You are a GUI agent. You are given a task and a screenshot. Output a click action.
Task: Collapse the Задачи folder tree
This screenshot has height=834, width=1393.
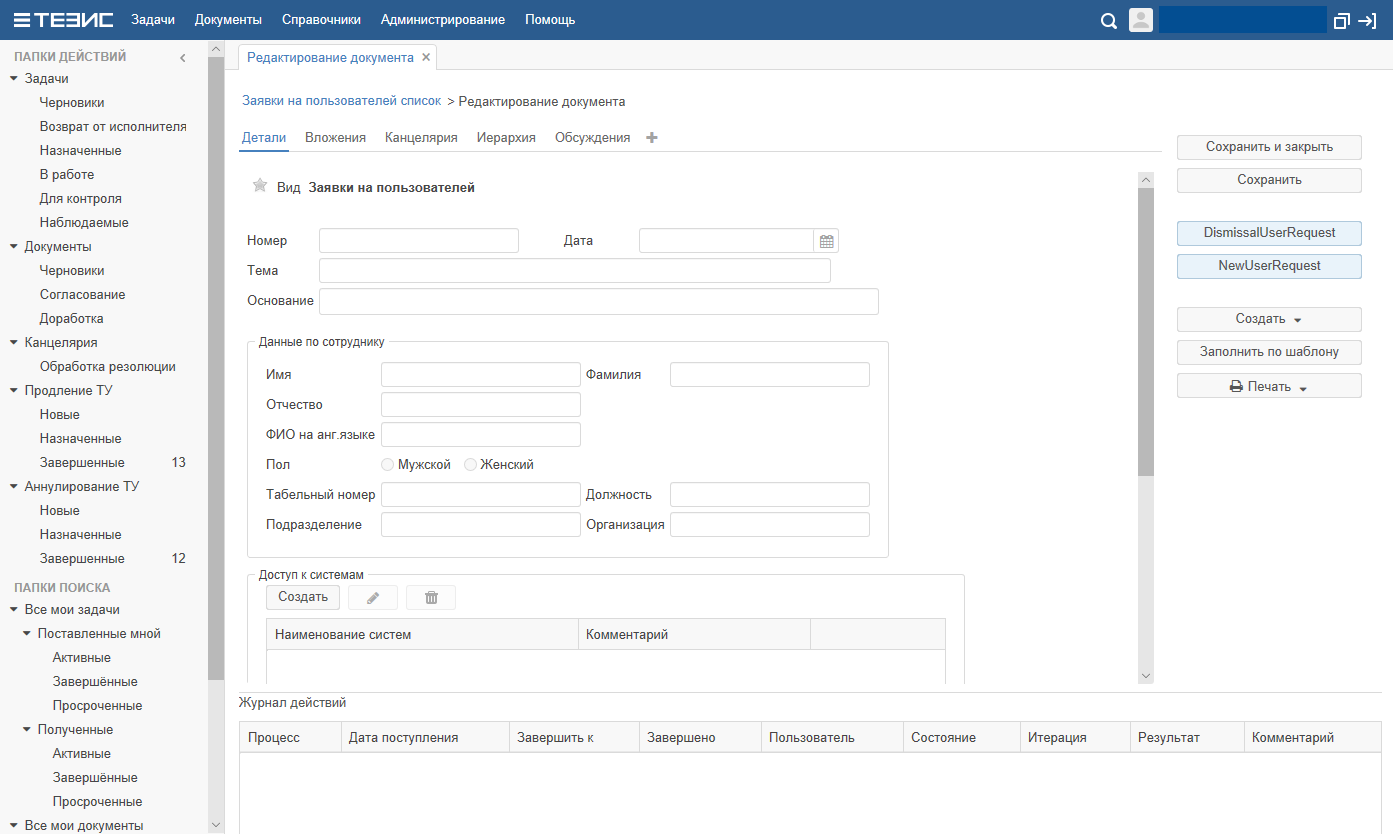pyautogui.click(x=14, y=78)
